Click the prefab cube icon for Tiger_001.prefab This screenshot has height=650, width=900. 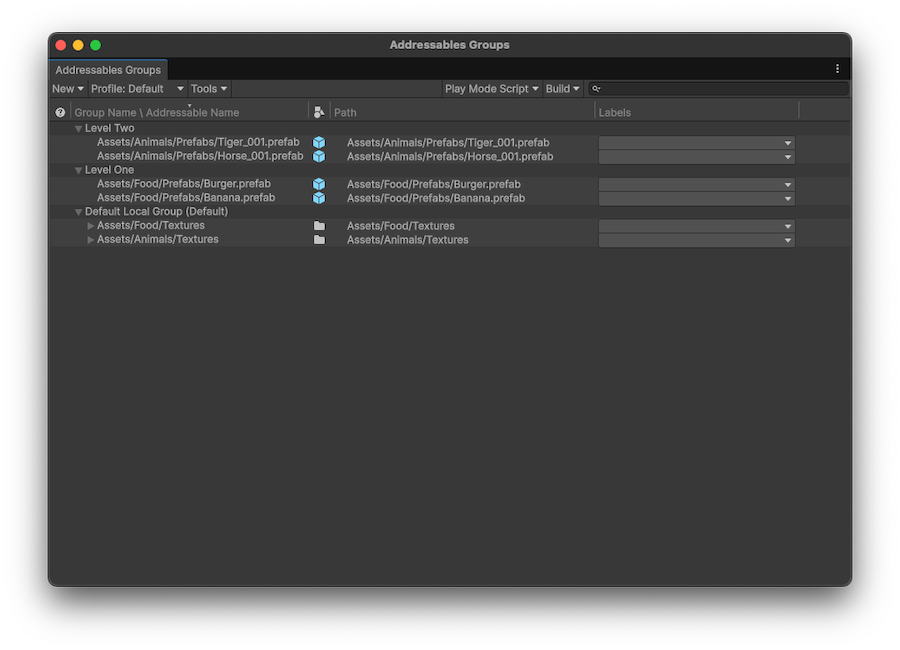318,142
